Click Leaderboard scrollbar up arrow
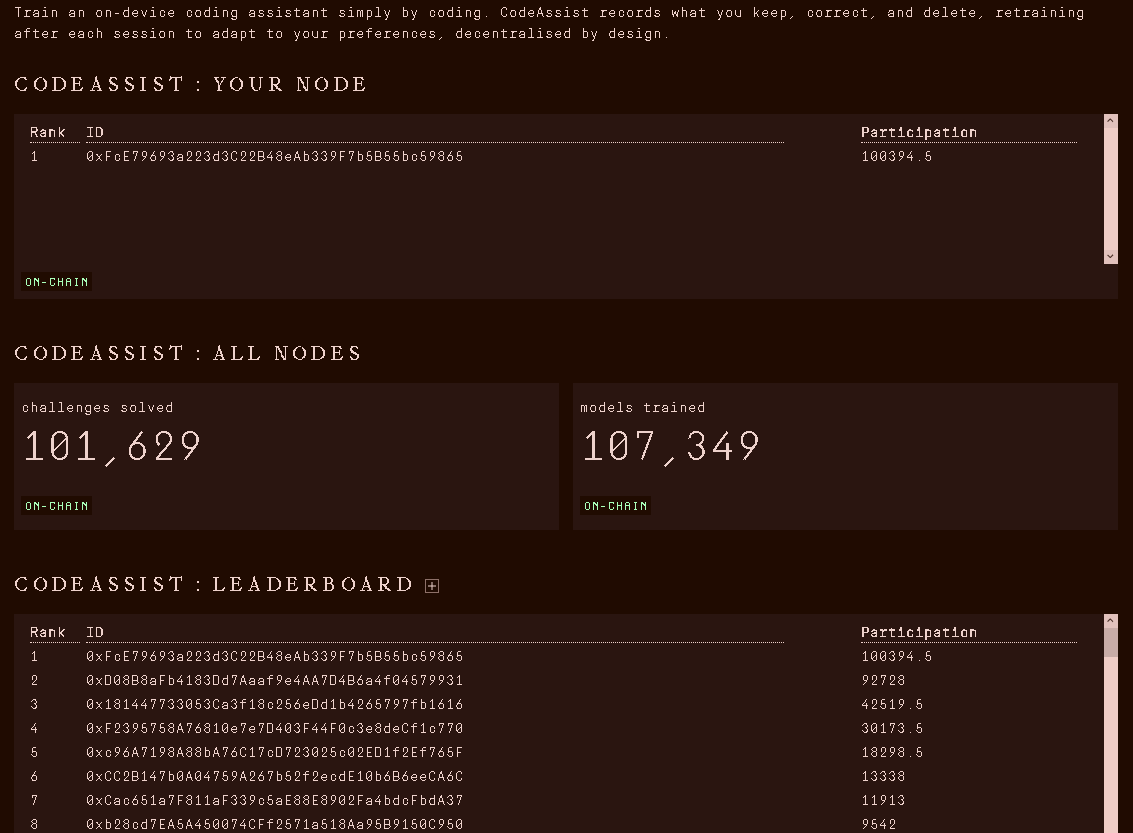Viewport: 1133px width, 833px height. coord(1111,621)
